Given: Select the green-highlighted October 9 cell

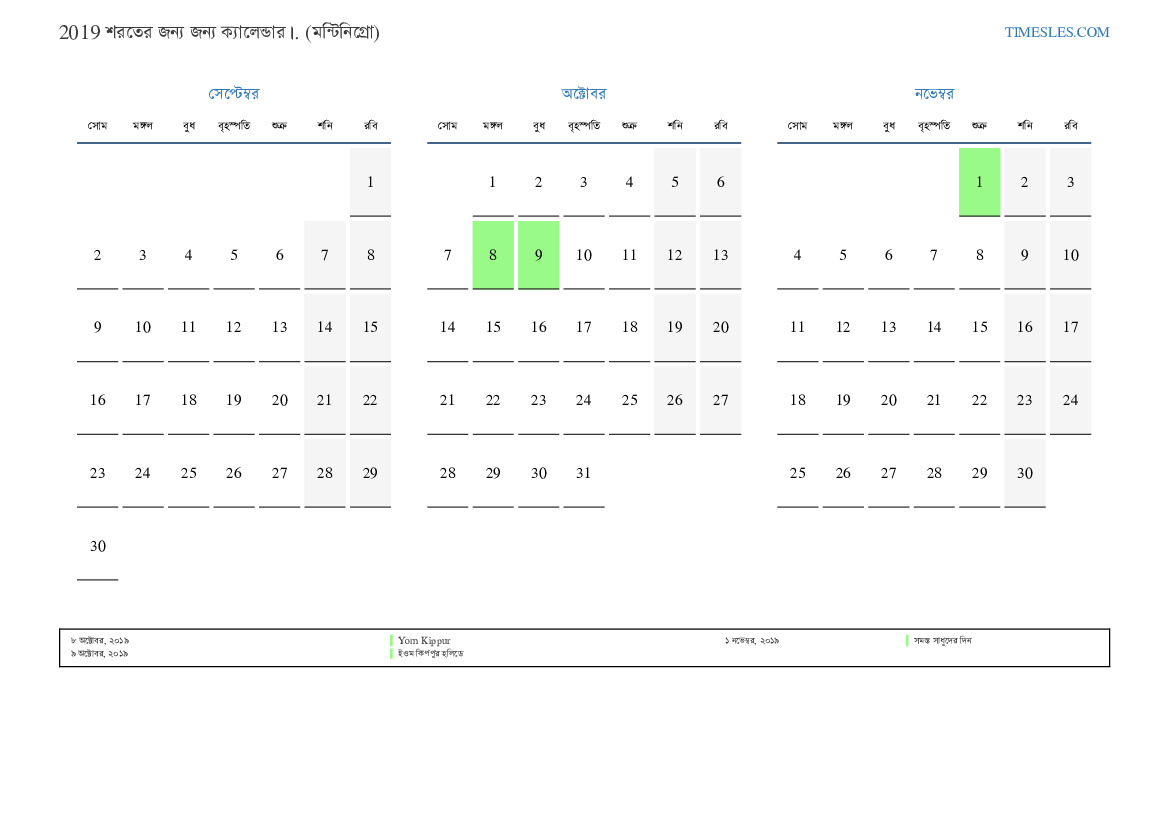Looking at the screenshot, I should (538, 255).
